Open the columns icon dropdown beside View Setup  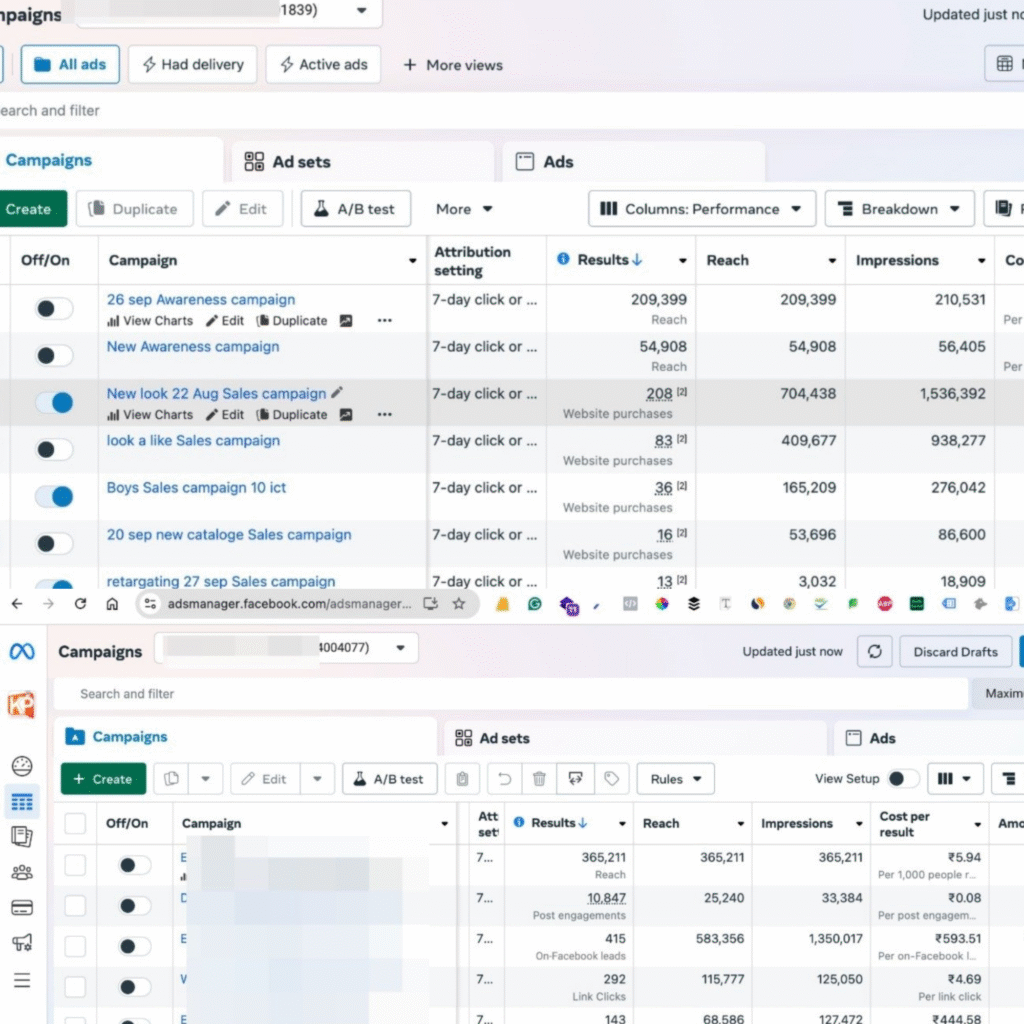[954, 778]
